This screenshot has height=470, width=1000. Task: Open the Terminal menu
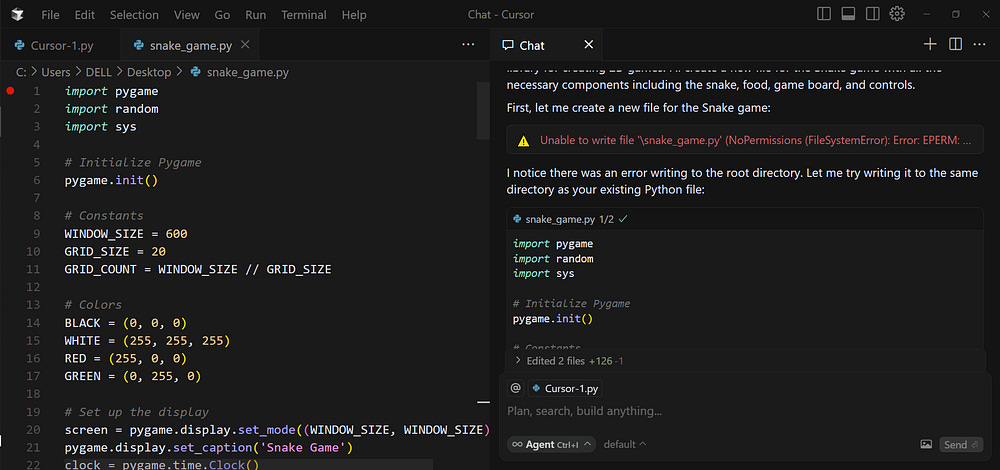coord(304,15)
